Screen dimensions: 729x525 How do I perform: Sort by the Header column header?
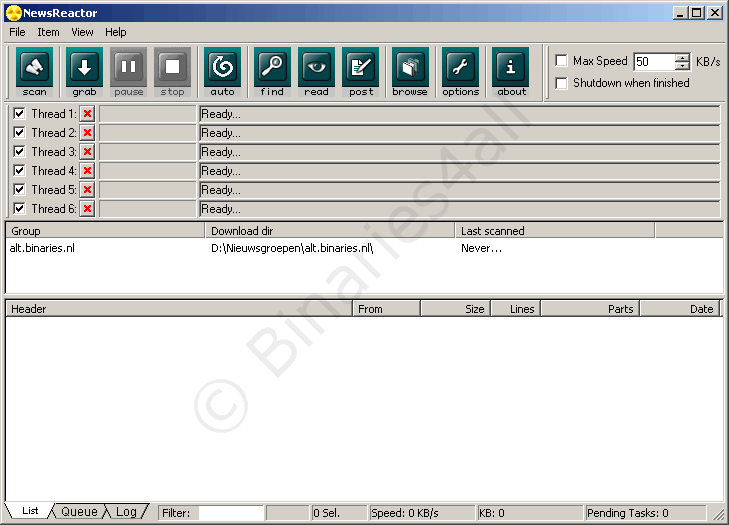click(x=179, y=309)
